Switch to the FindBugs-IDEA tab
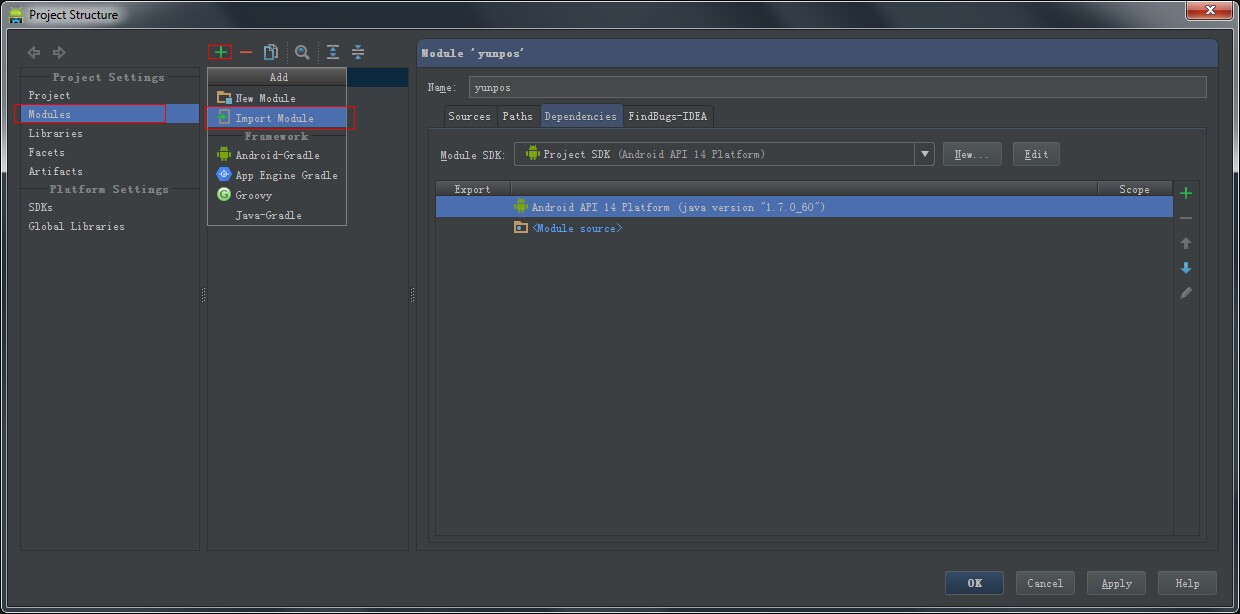1240x614 pixels. (x=667, y=116)
